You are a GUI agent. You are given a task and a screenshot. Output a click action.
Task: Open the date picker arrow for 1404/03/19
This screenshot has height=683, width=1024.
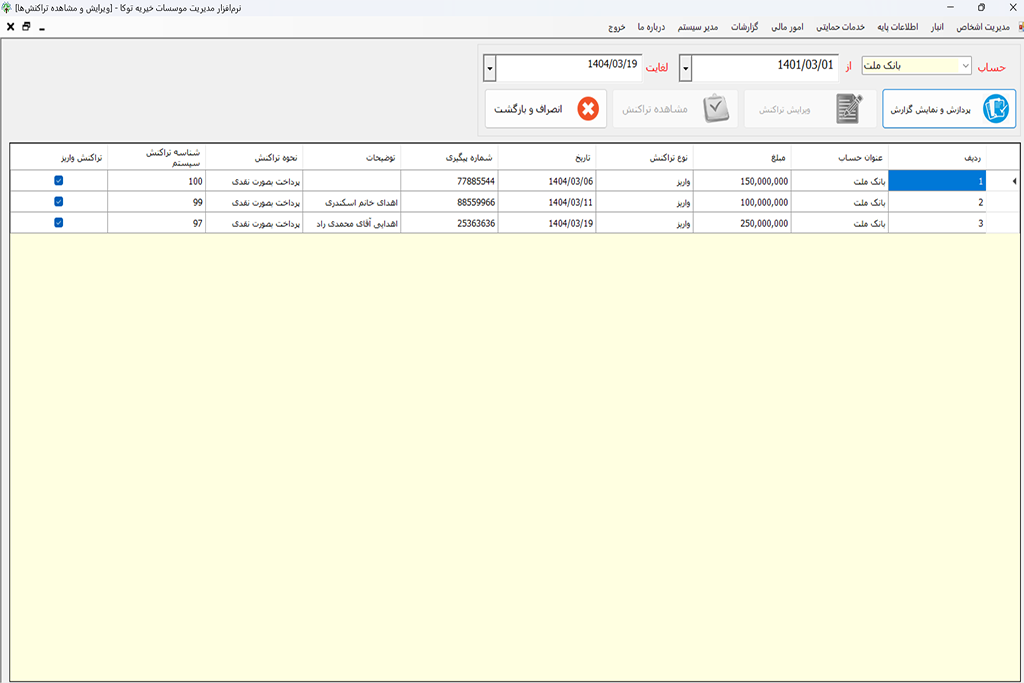(489, 69)
